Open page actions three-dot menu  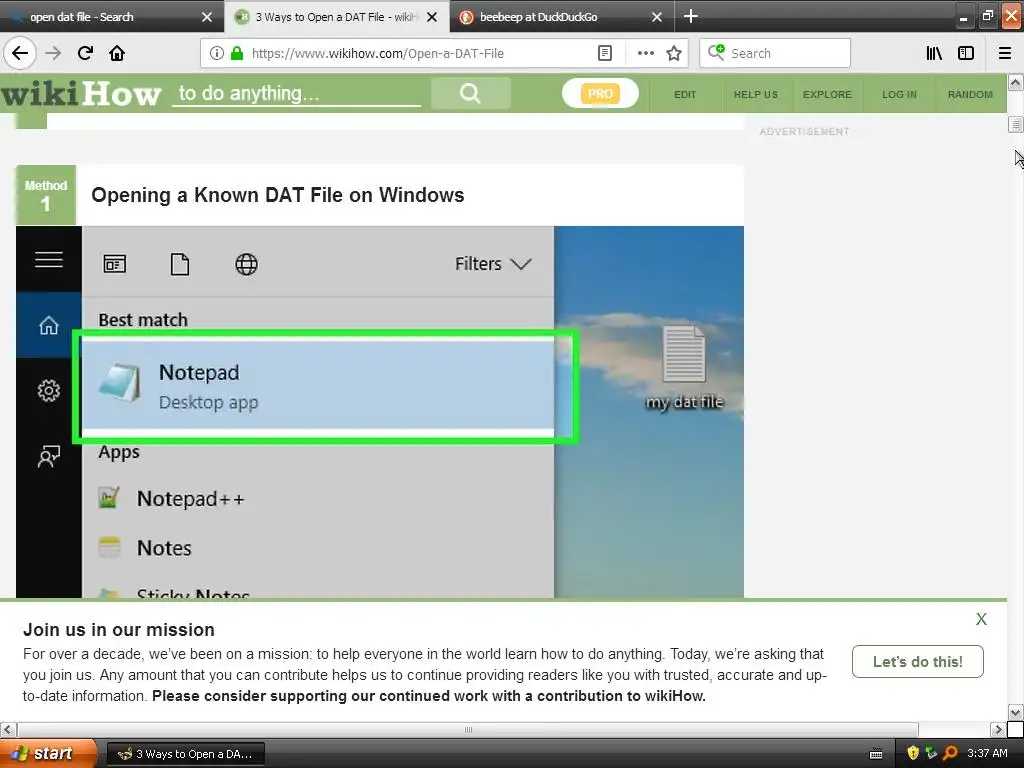click(645, 53)
